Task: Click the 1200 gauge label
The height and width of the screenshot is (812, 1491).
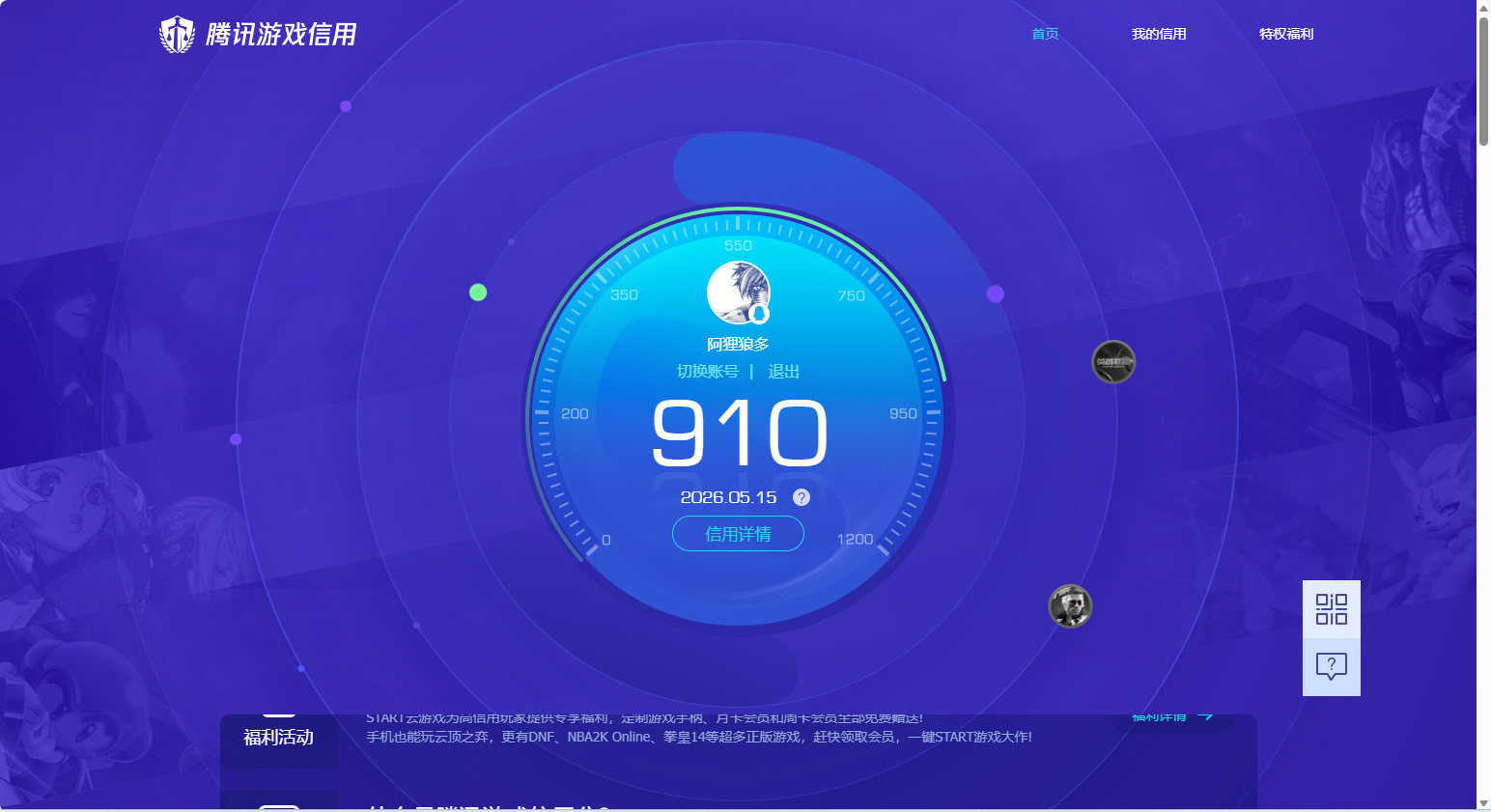Action: point(855,539)
